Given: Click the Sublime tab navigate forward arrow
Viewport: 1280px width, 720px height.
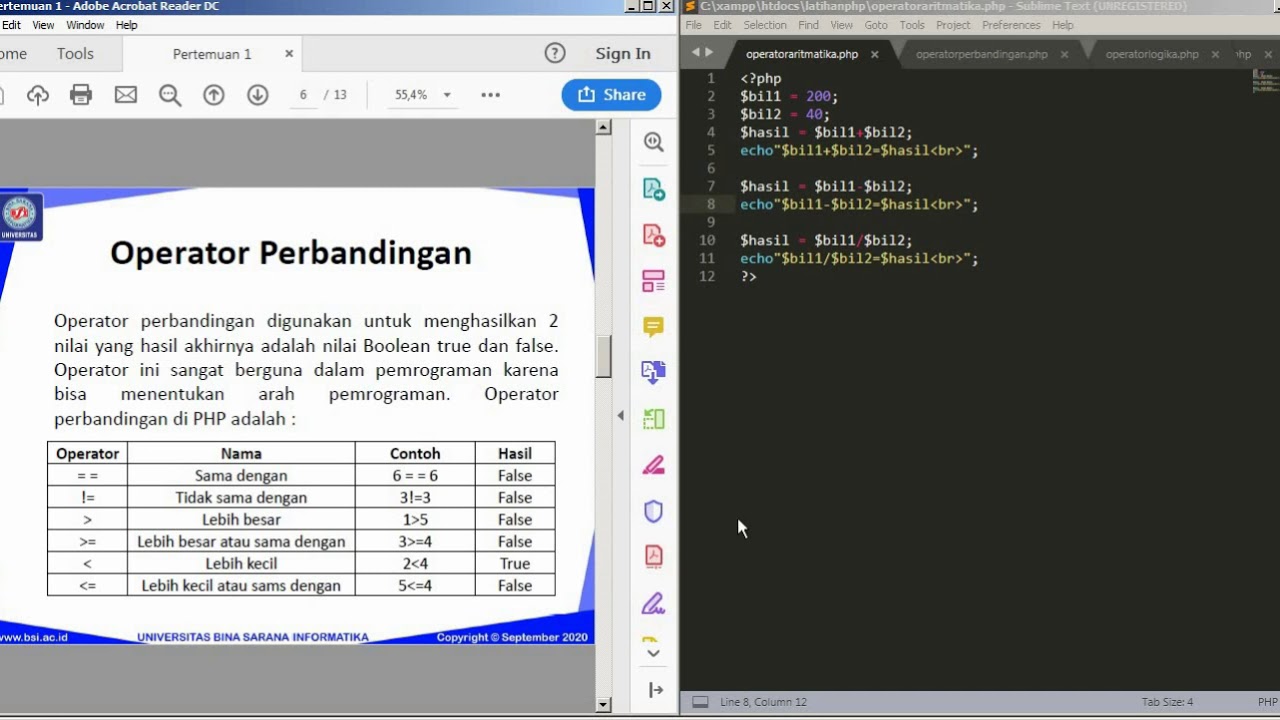Looking at the screenshot, I should click(x=709, y=52).
